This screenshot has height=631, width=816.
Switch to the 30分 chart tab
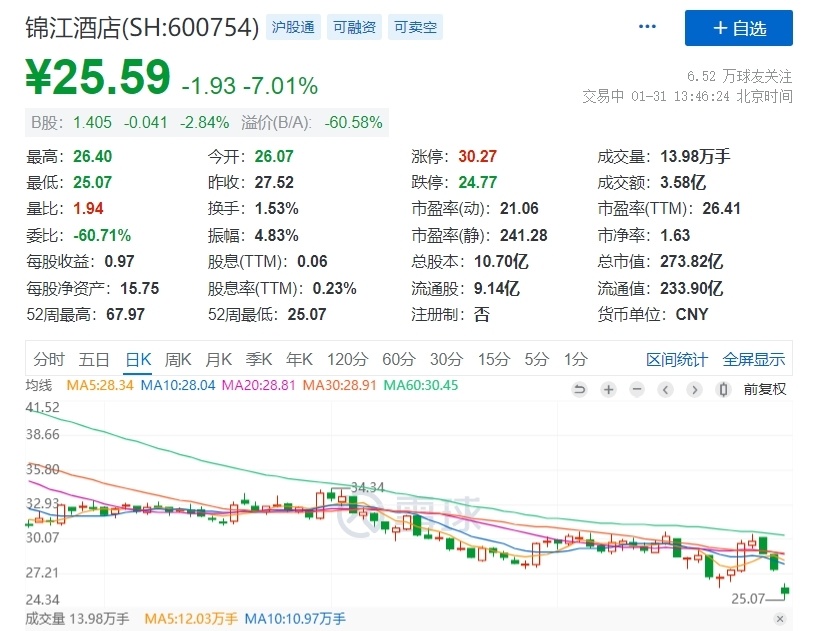447,359
